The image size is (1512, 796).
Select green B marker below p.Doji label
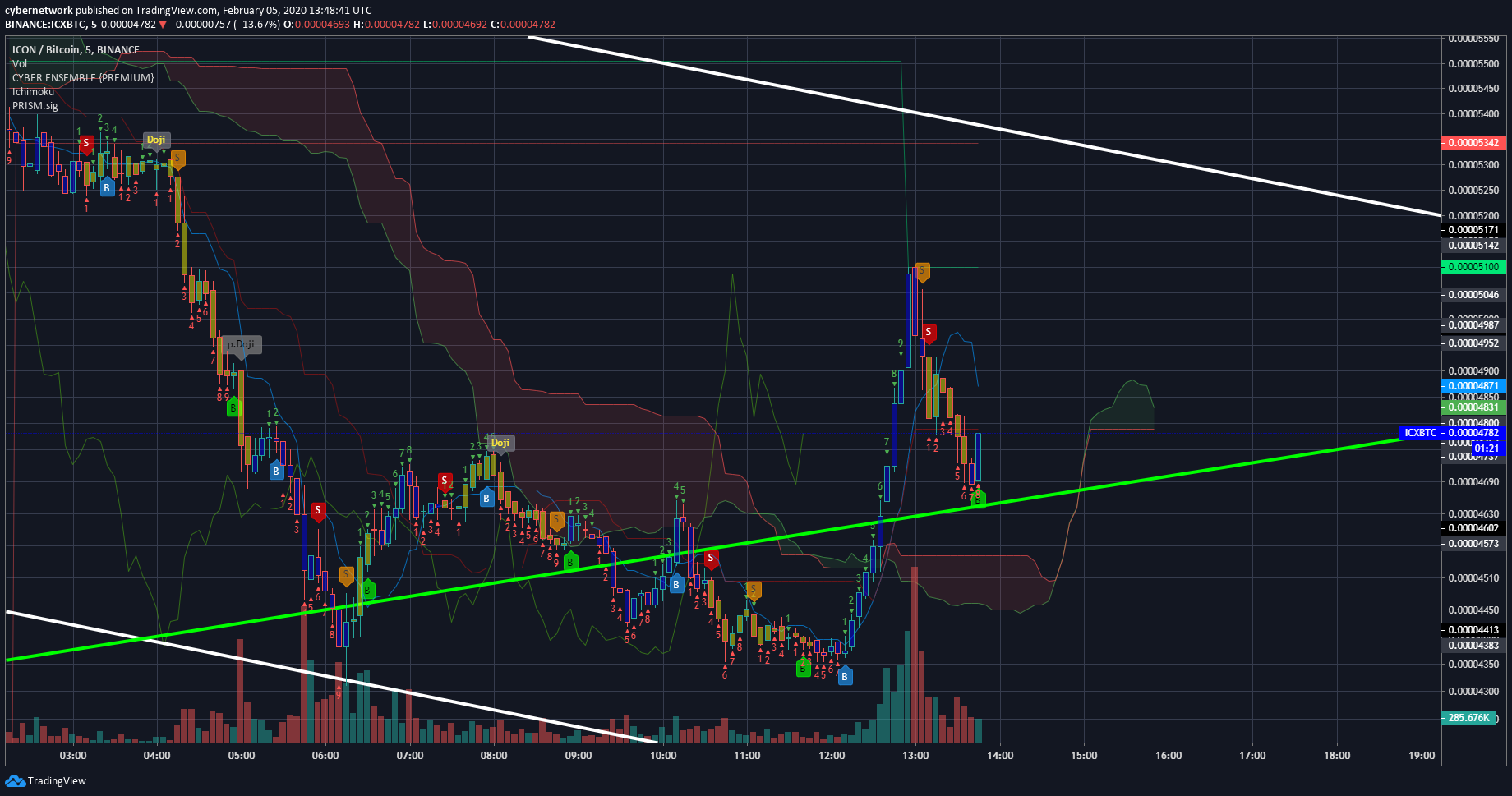point(233,407)
